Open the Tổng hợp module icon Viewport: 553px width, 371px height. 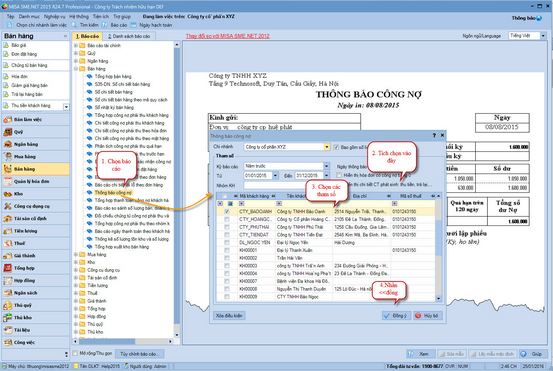coord(8,268)
